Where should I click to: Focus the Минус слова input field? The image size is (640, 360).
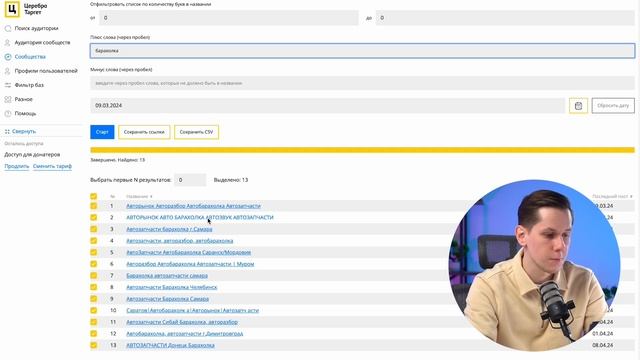click(x=362, y=83)
